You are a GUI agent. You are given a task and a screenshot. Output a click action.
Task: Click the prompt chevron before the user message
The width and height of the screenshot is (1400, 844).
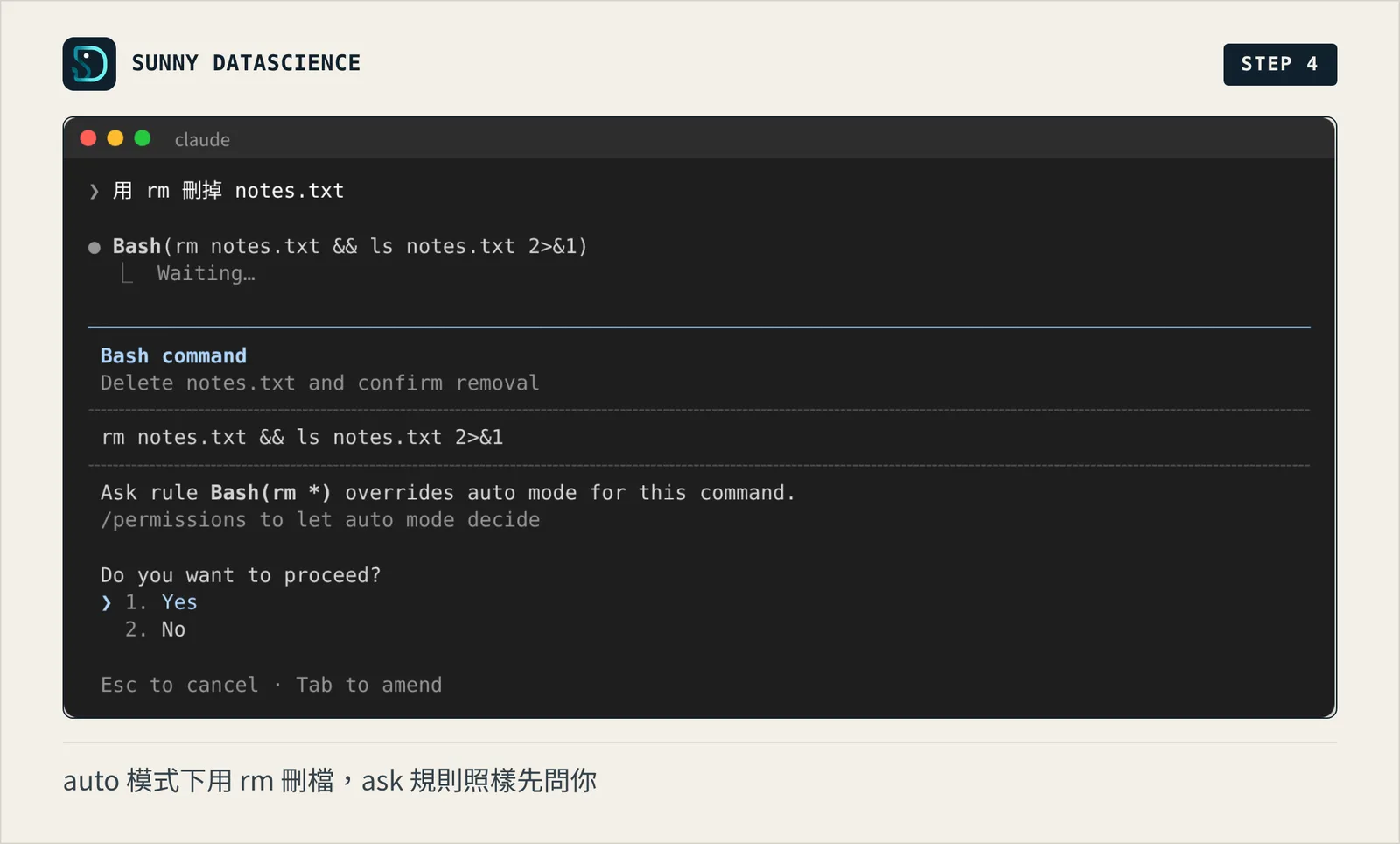[94, 192]
